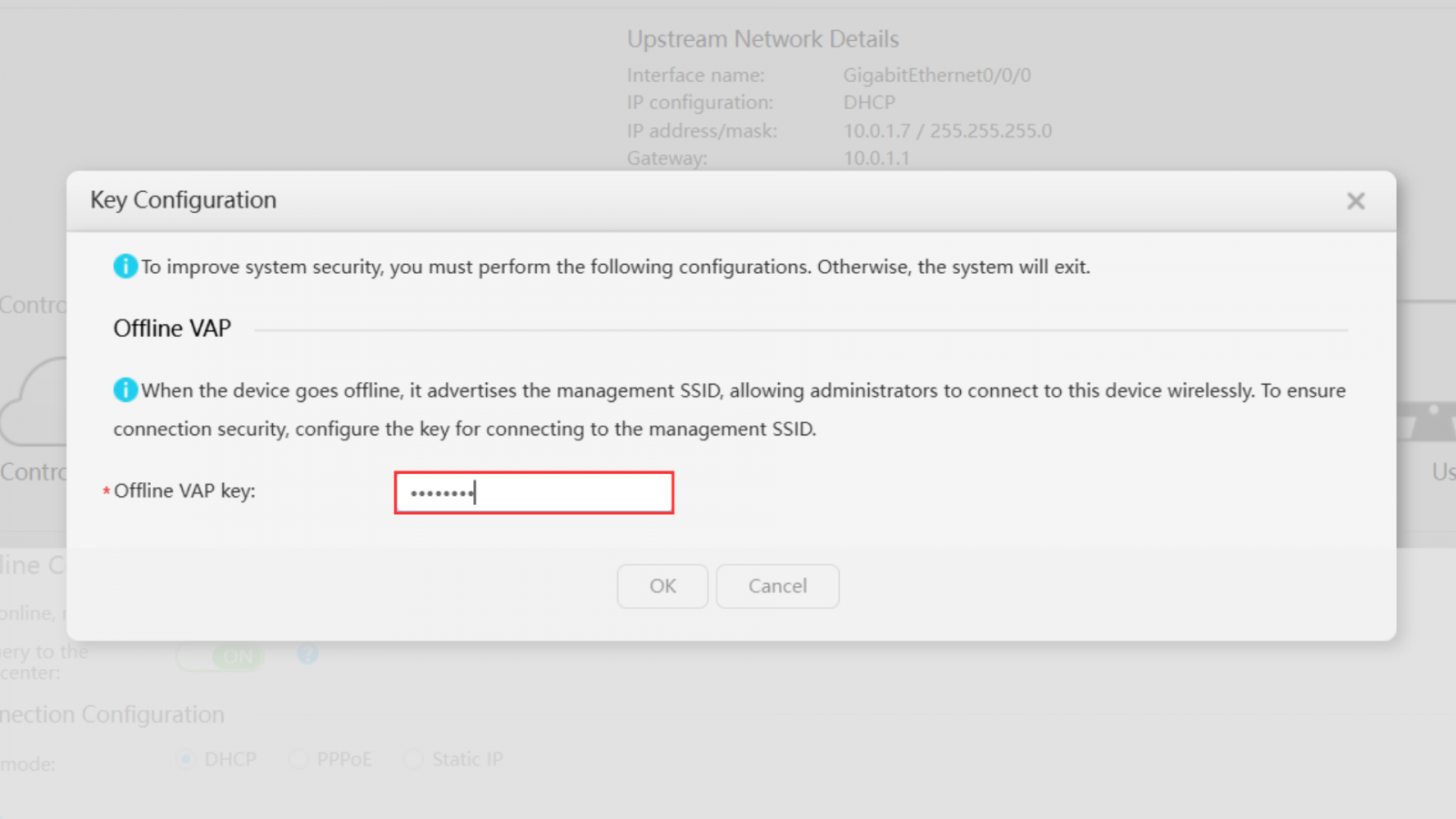
Task: Select Static IP radio option
Action: point(413,759)
